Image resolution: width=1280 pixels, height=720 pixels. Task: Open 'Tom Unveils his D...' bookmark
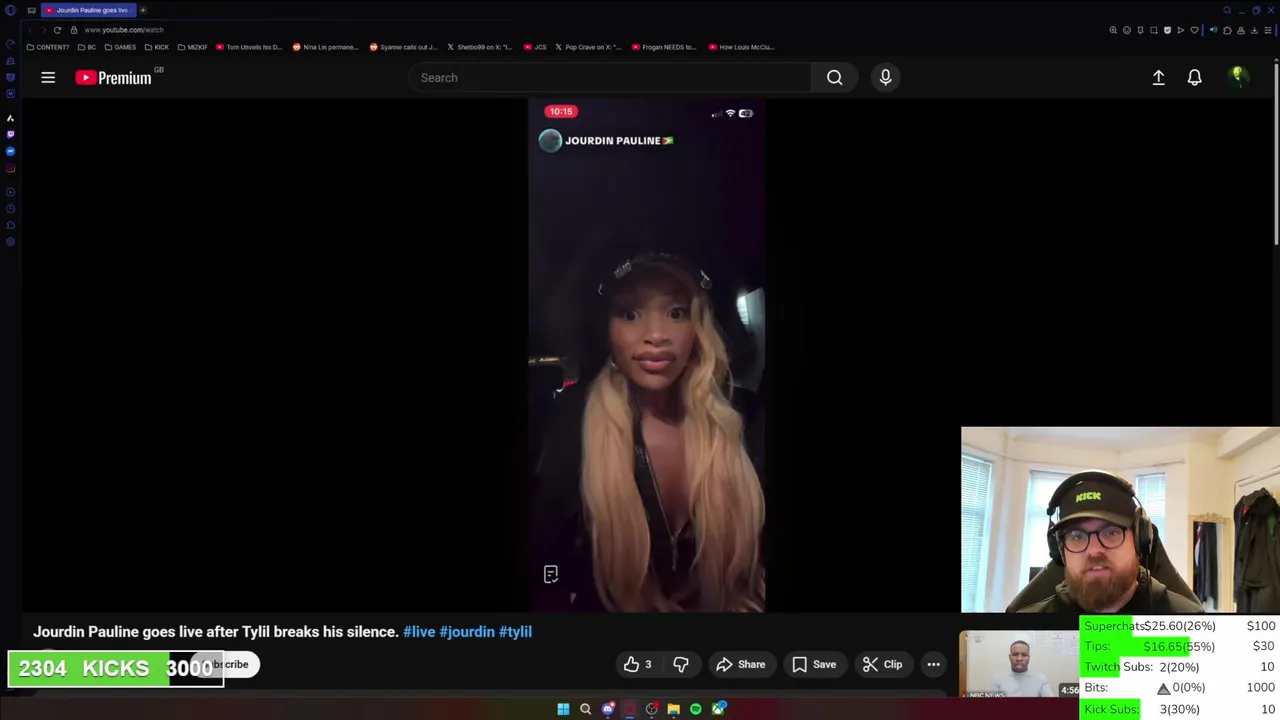(x=249, y=47)
